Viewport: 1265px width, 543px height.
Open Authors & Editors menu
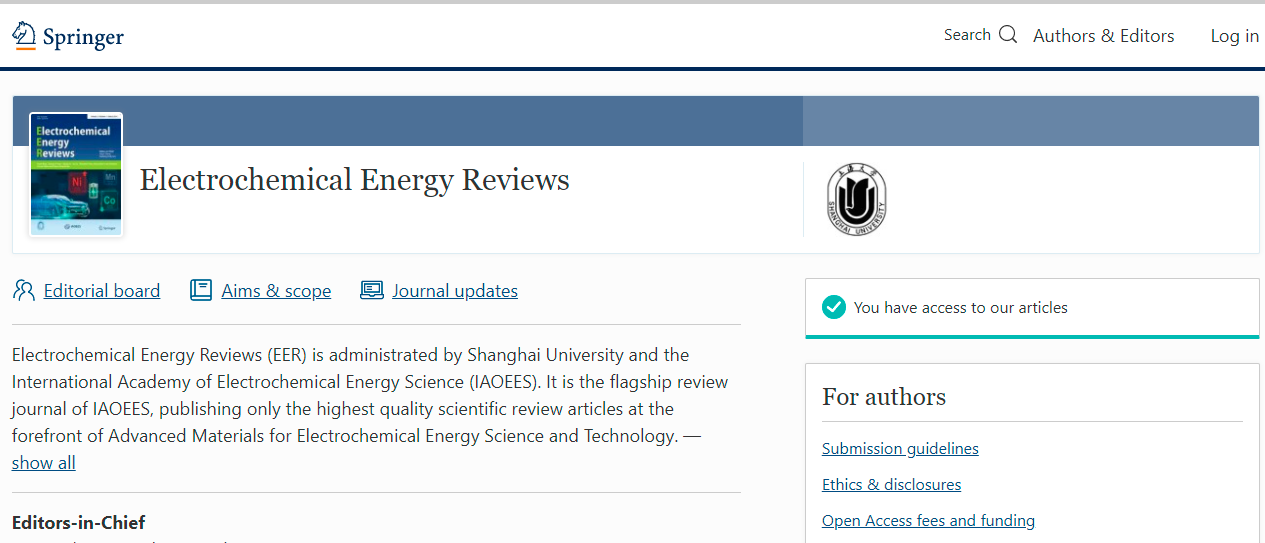[x=1103, y=36]
